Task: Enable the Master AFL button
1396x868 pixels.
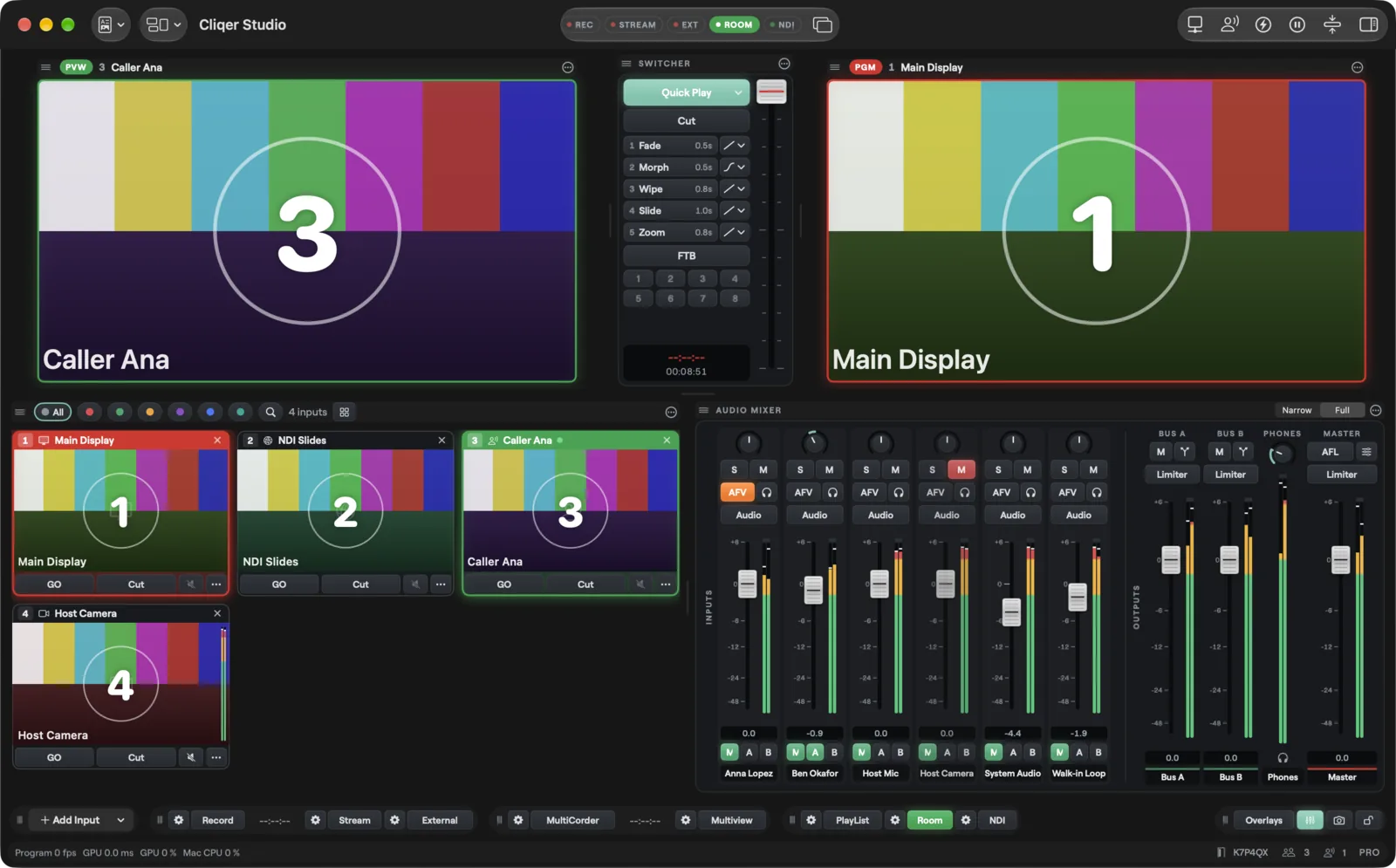Action: click(x=1330, y=452)
